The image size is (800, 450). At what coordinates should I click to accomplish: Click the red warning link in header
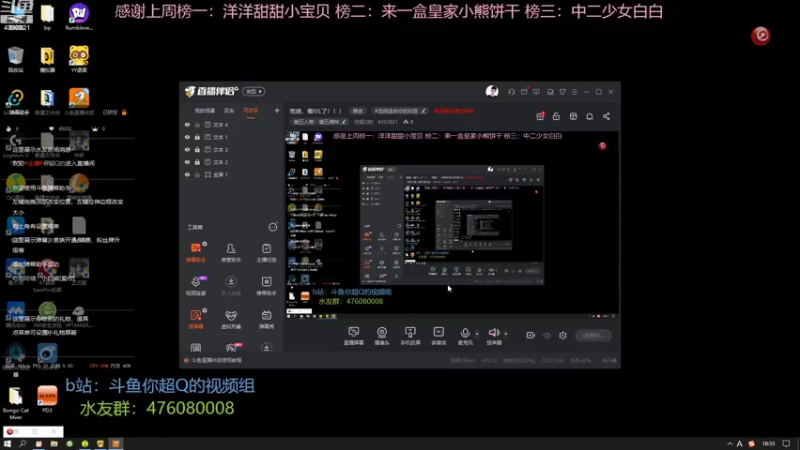pos(454,111)
